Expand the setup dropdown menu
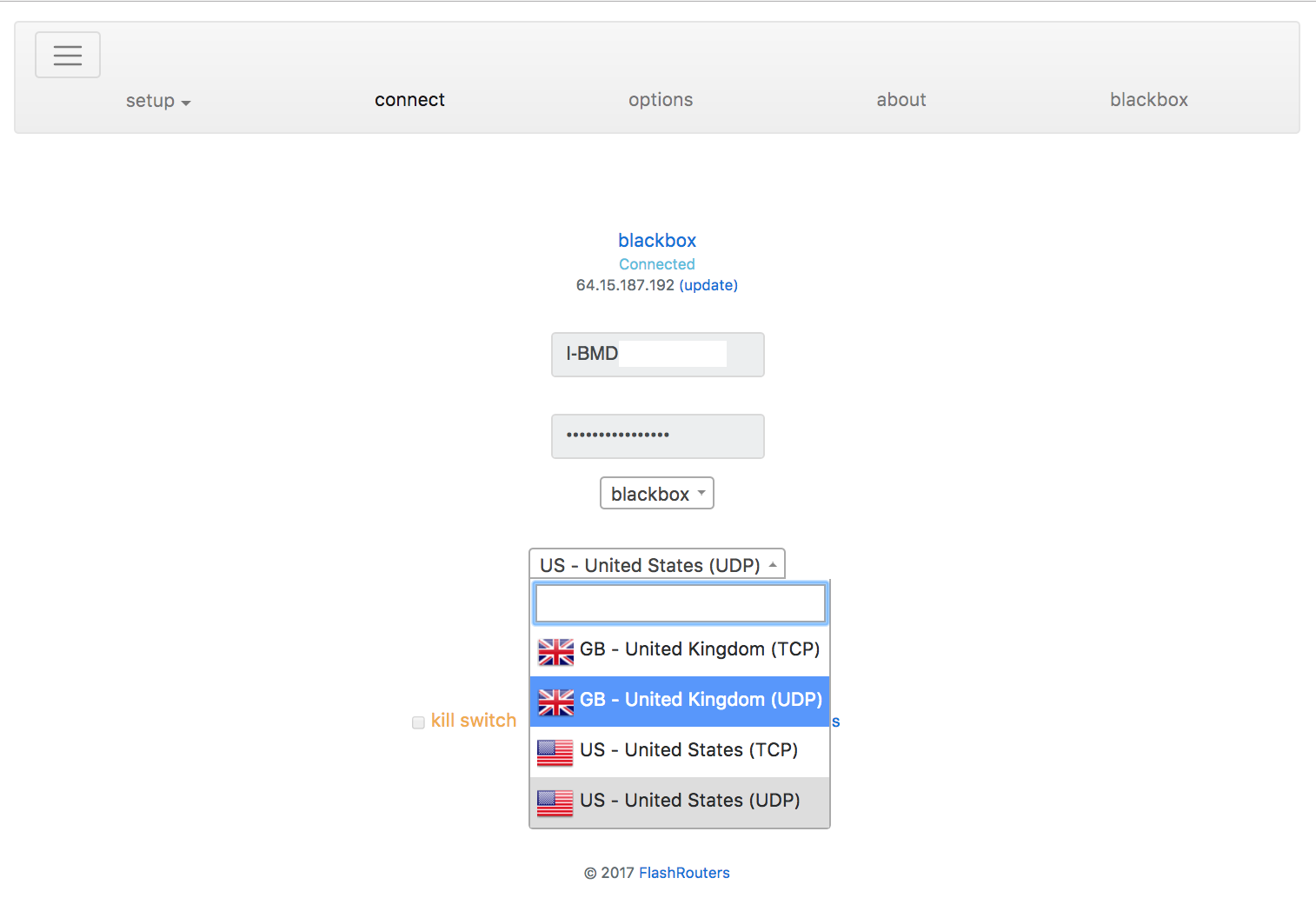The height and width of the screenshot is (898, 1316). [x=158, y=101]
